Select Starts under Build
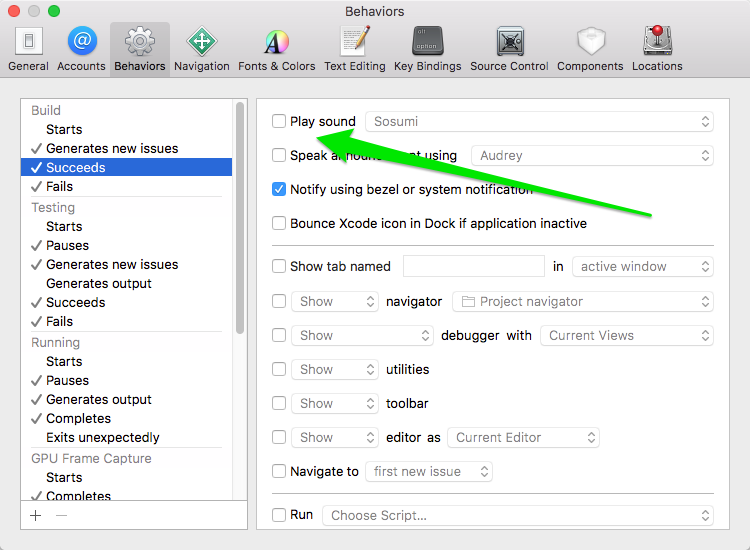 tap(127, 129)
